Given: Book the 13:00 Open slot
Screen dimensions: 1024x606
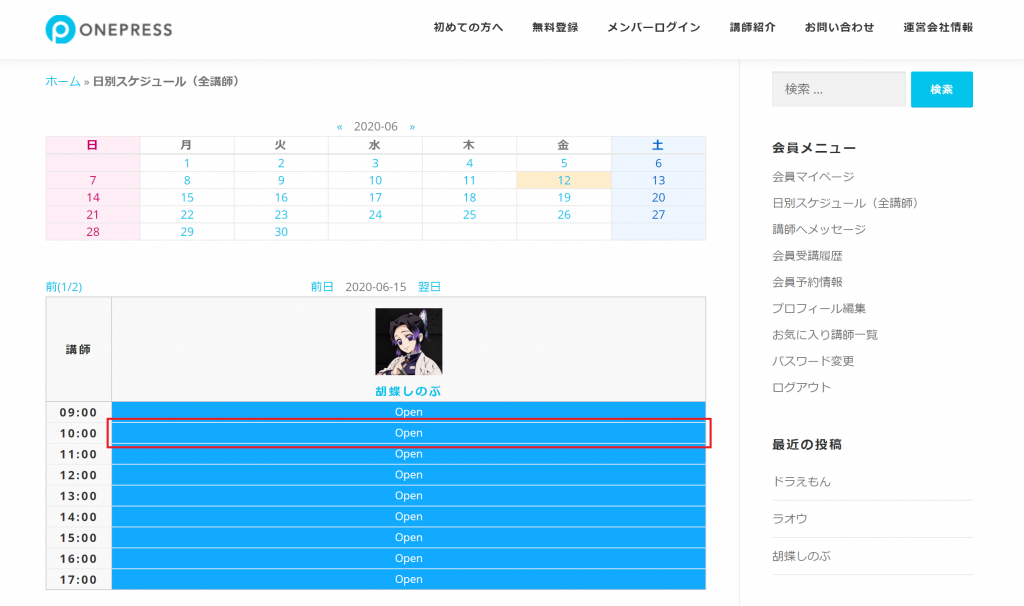Looking at the screenshot, I should [409, 496].
